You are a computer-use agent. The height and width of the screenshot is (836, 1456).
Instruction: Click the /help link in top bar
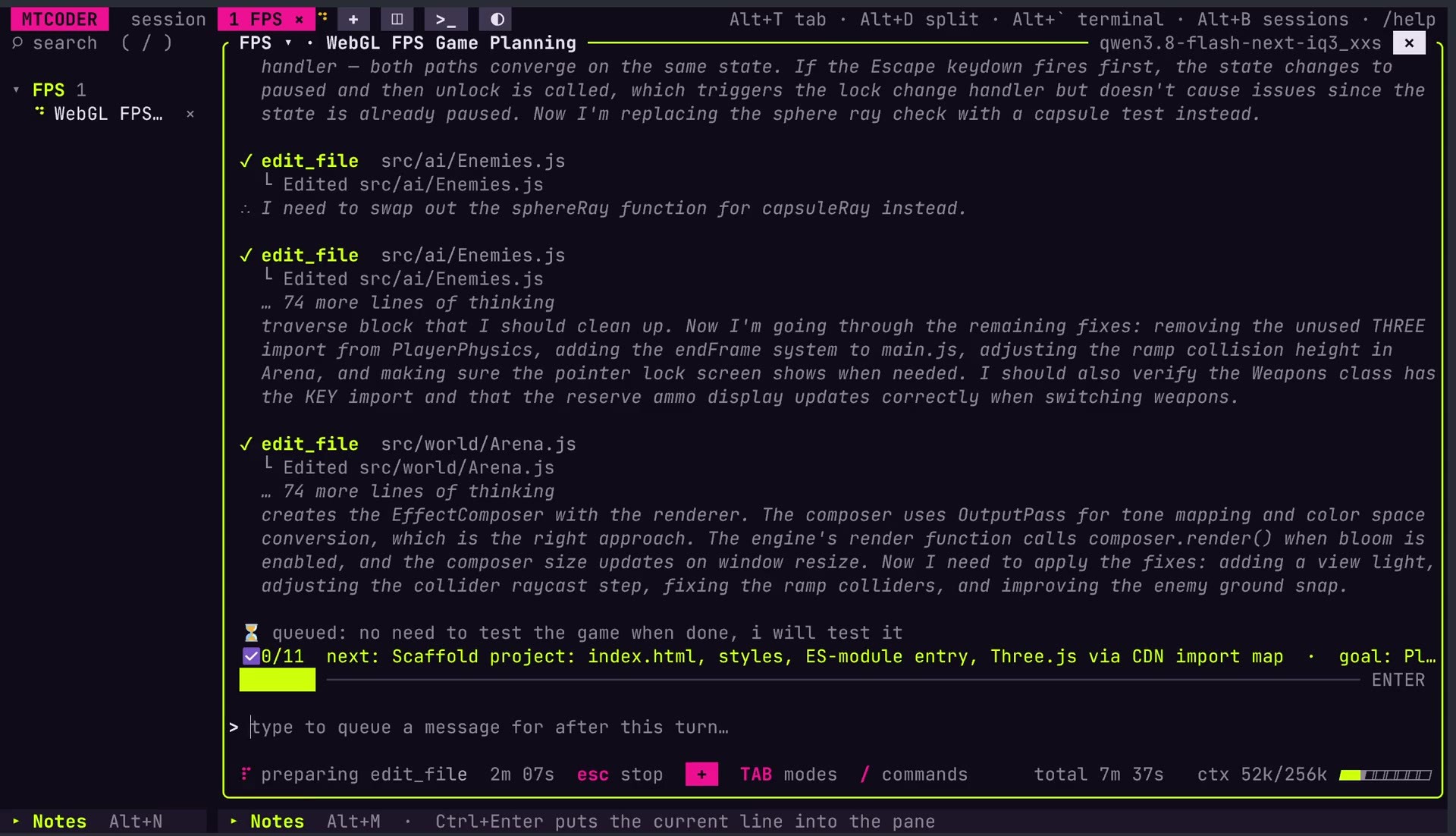pos(1408,19)
